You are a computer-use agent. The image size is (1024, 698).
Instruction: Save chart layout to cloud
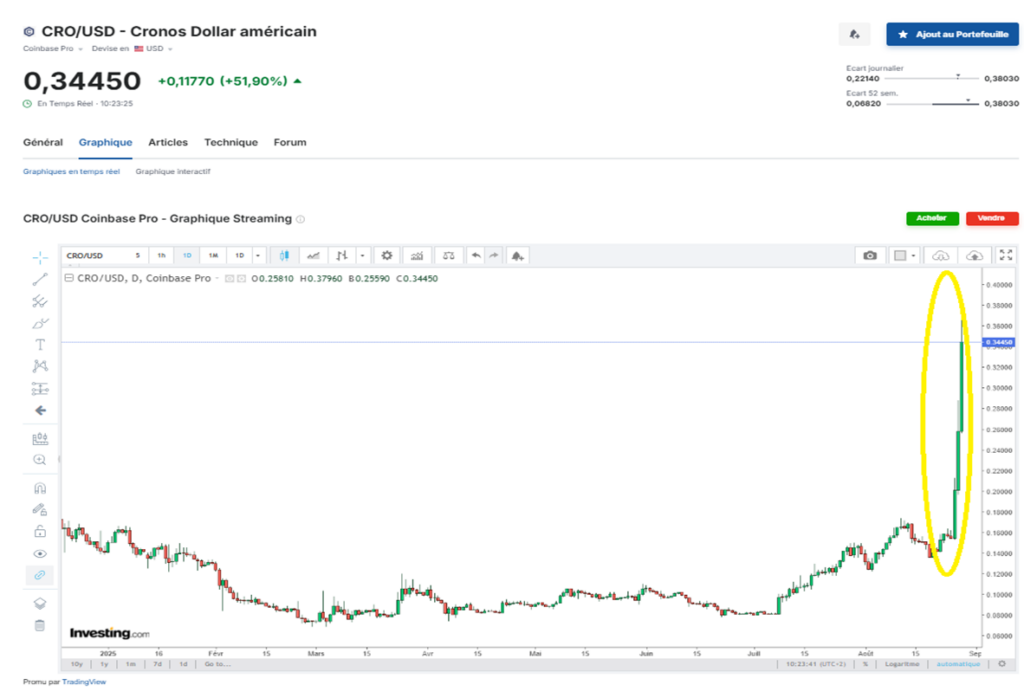click(x=974, y=255)
